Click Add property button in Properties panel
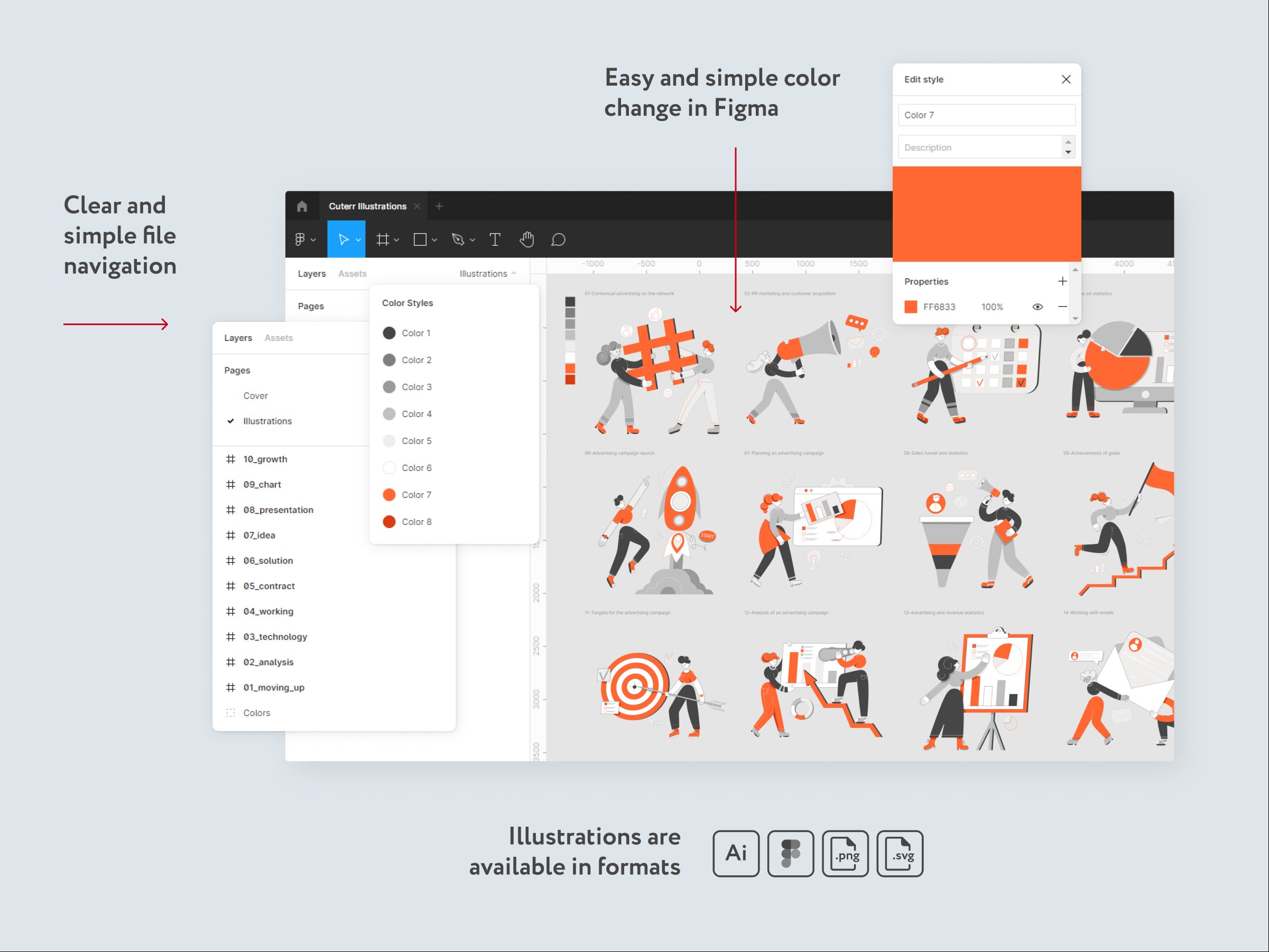This screenshot has height=952, width=1269. (1062, 281)
